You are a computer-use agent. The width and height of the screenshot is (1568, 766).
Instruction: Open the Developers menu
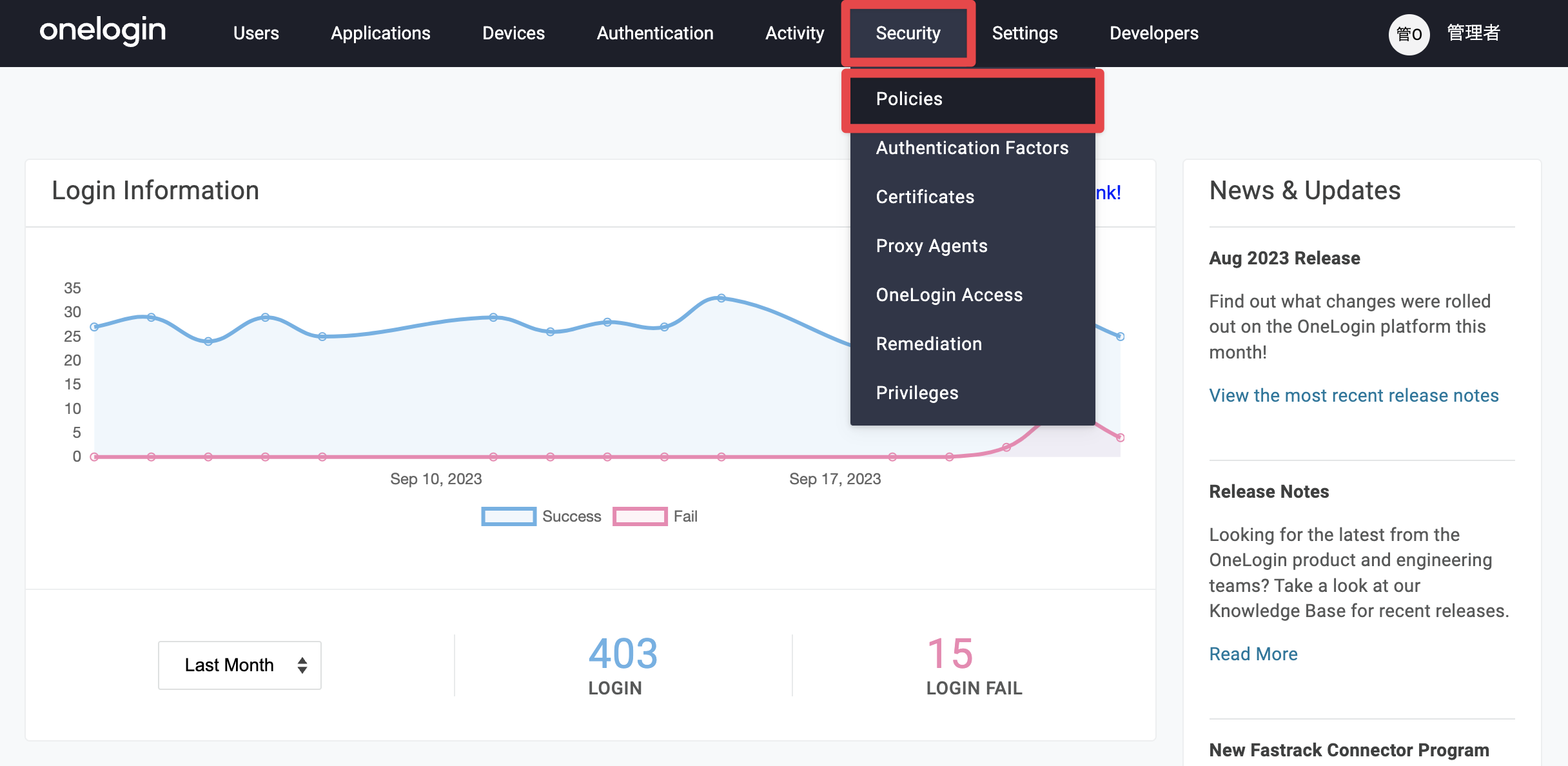(x=1153, y=33)
